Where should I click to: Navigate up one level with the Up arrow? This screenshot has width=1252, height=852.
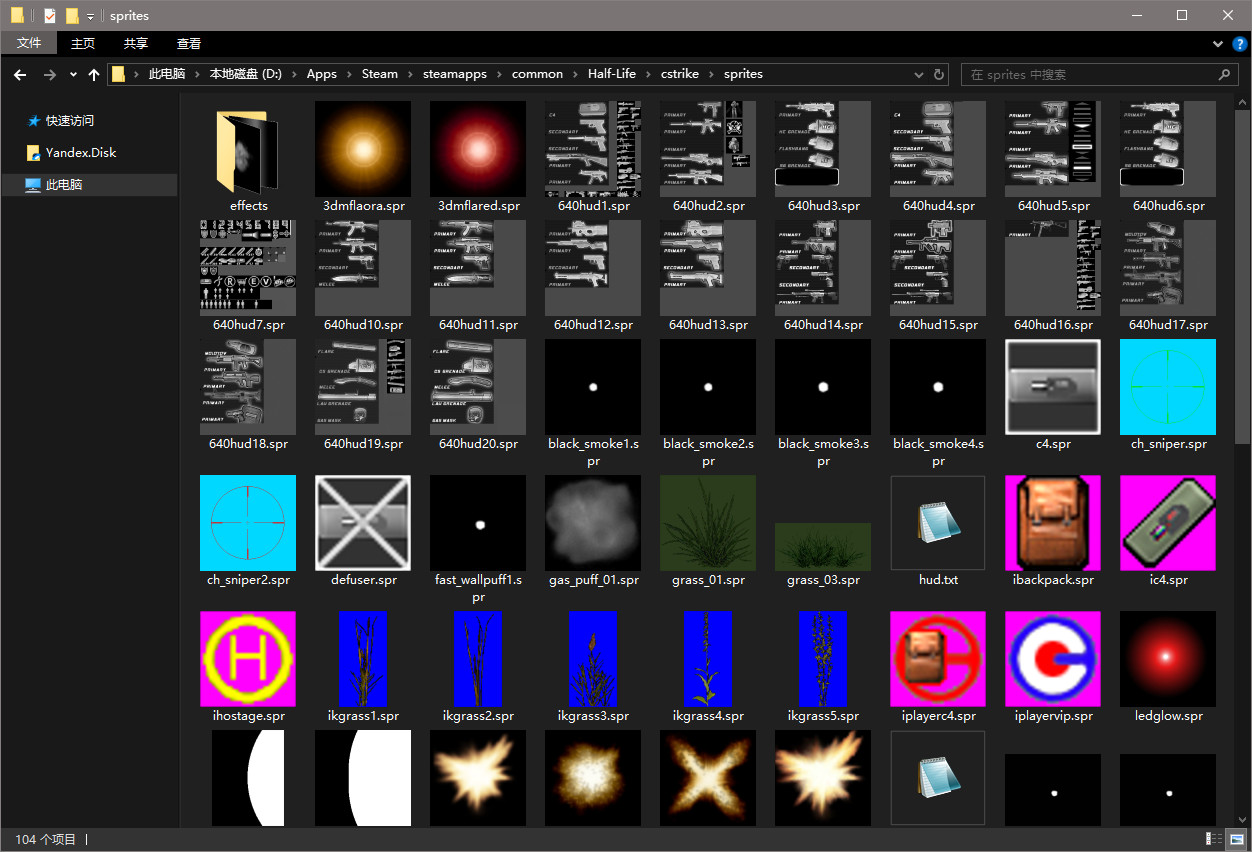tap(93, 74)
